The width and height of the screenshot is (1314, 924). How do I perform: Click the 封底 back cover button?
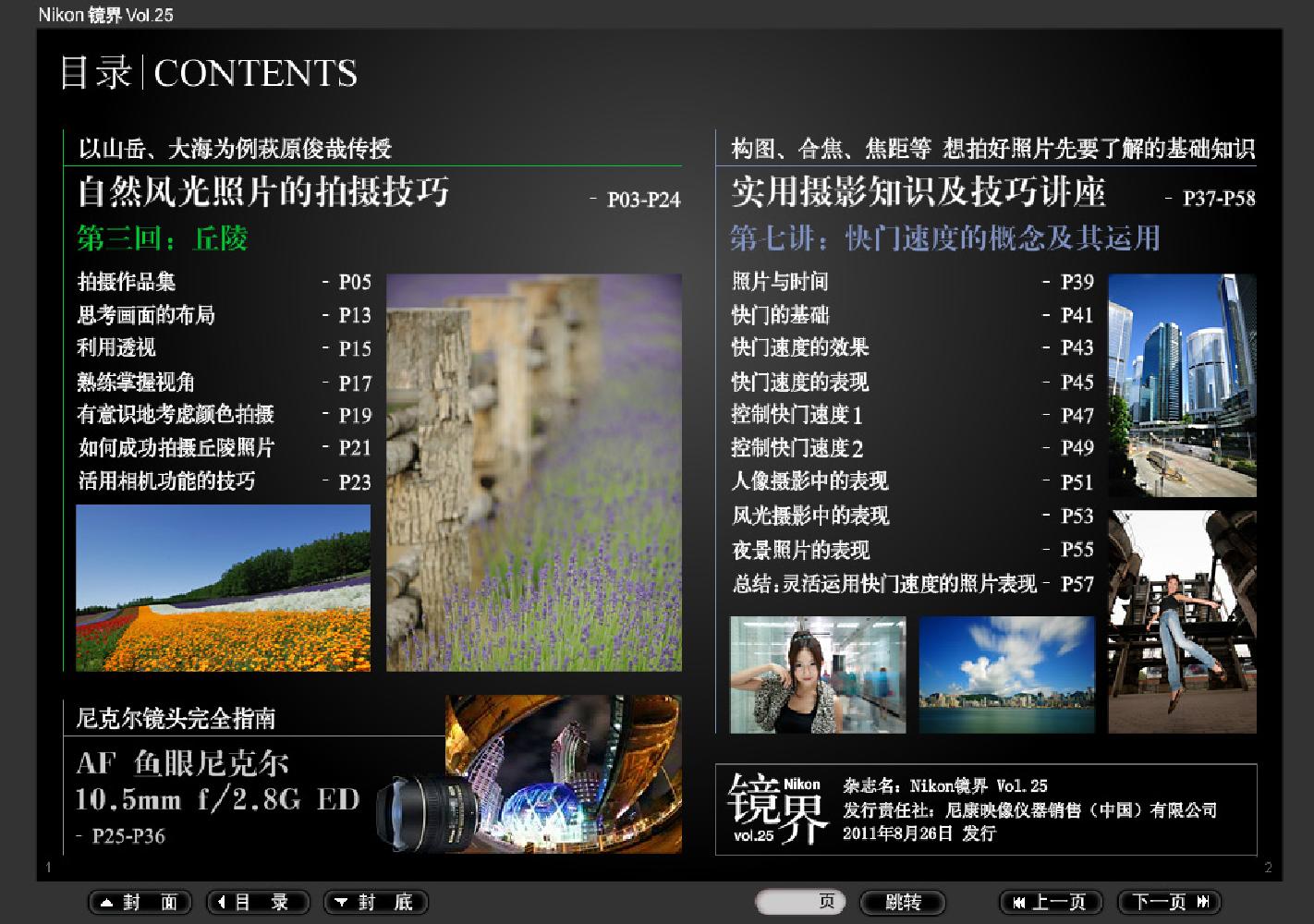coord(376,903)
